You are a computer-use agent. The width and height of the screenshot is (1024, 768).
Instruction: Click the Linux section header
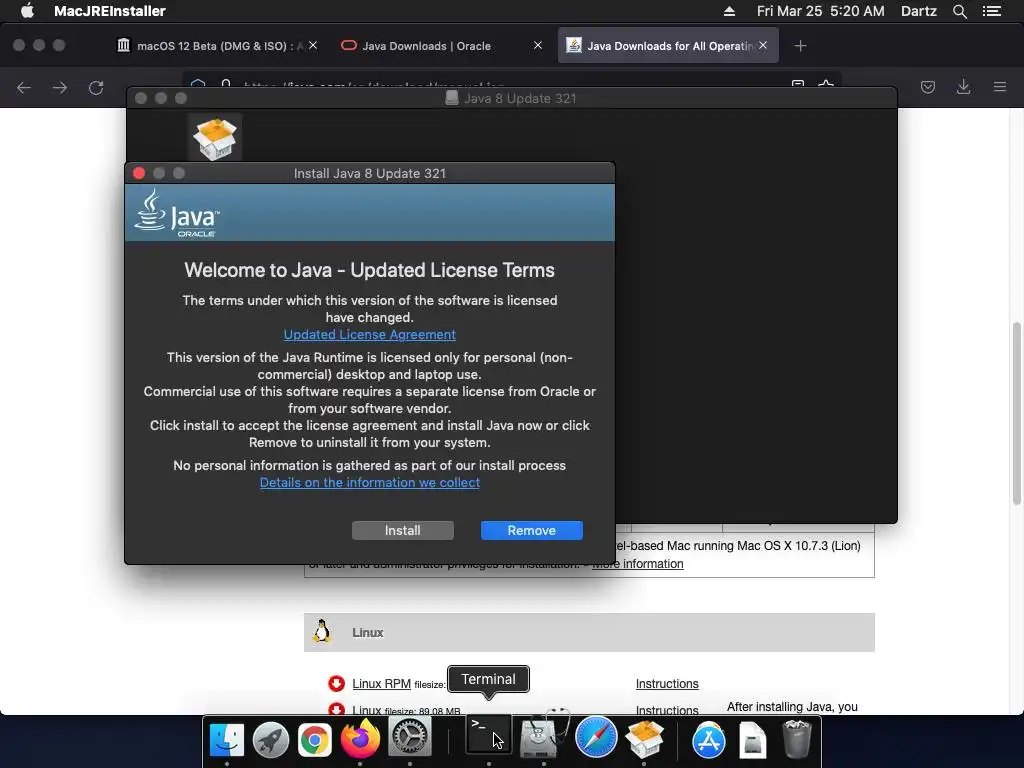[x=589, y=632]
